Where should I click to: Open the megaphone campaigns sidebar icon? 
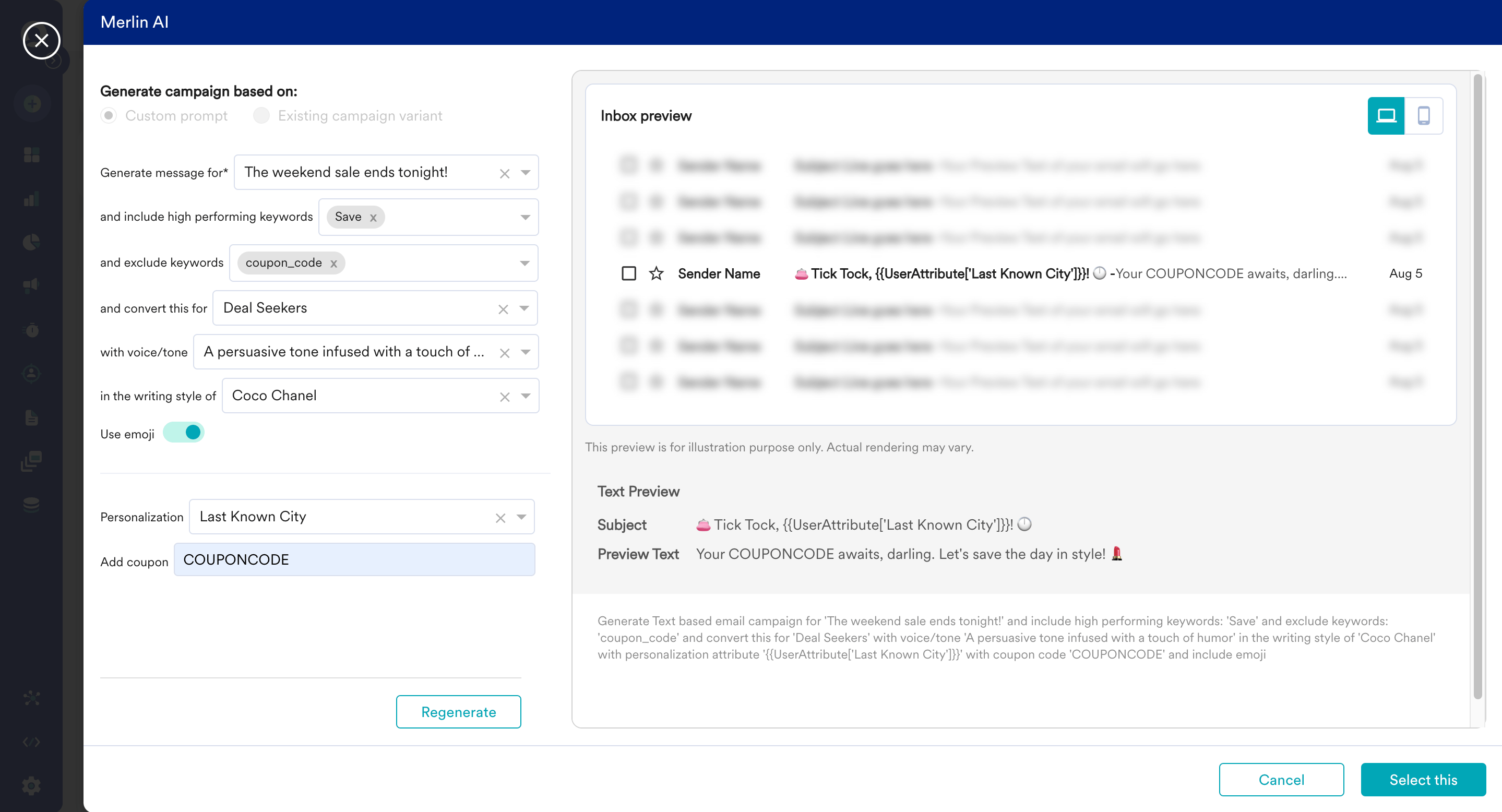[32, 285]
